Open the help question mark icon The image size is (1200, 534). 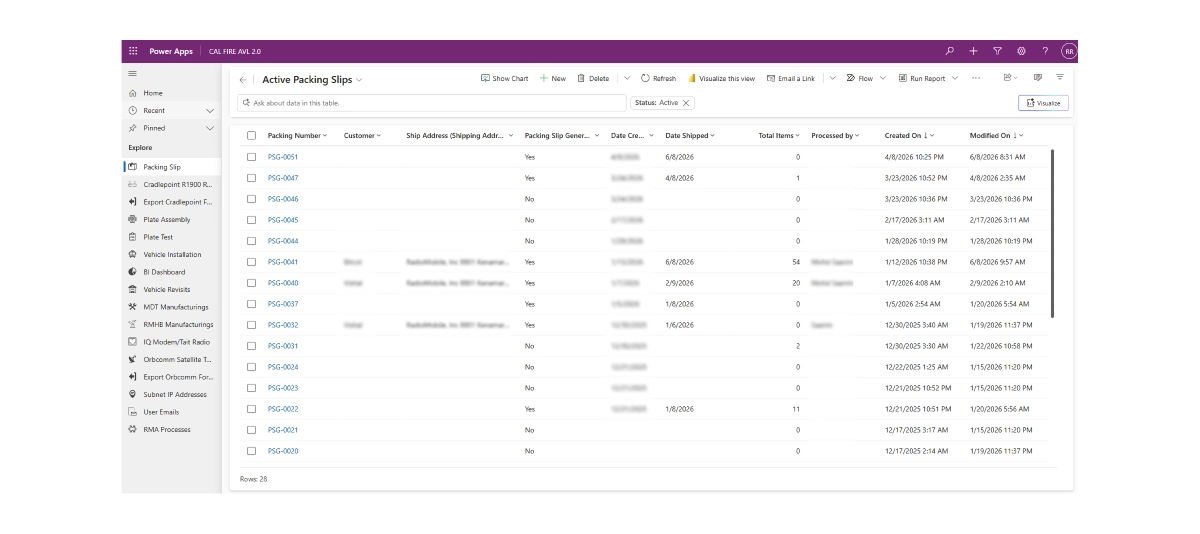[1045, 51]
